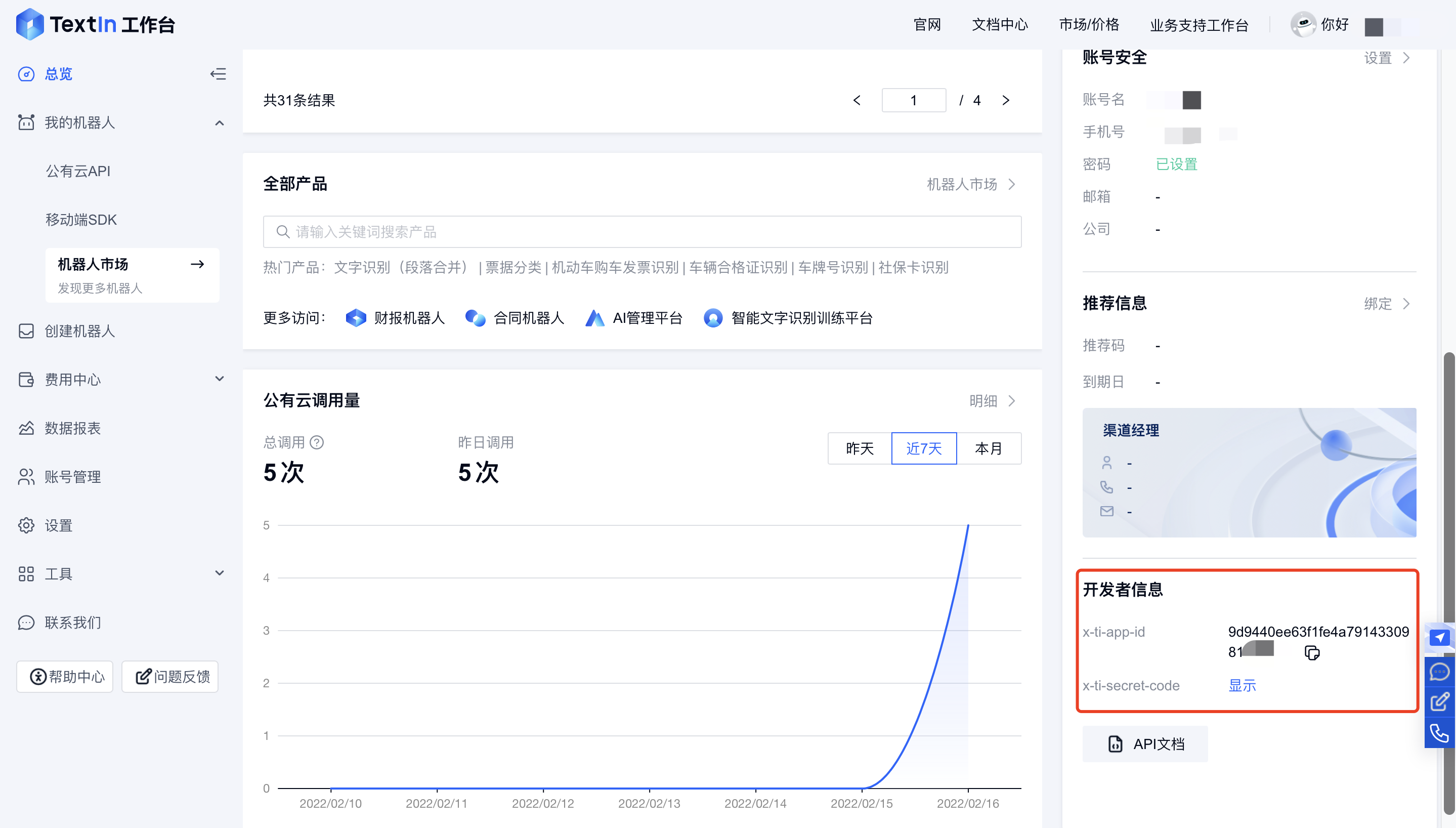Viewport: 1456px width, 828px height.
Task: Click the 渠道经理 card
Action: pos(1249,472)
